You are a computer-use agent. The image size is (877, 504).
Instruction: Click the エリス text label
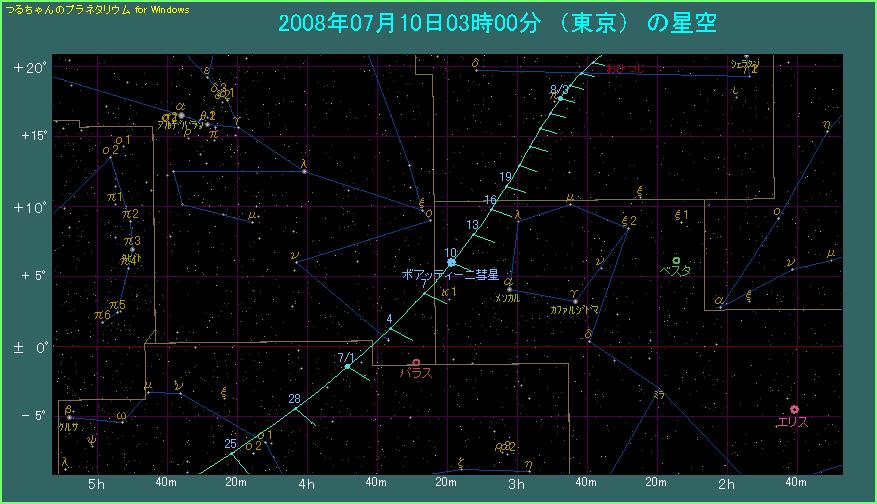(x=792, y=422)
